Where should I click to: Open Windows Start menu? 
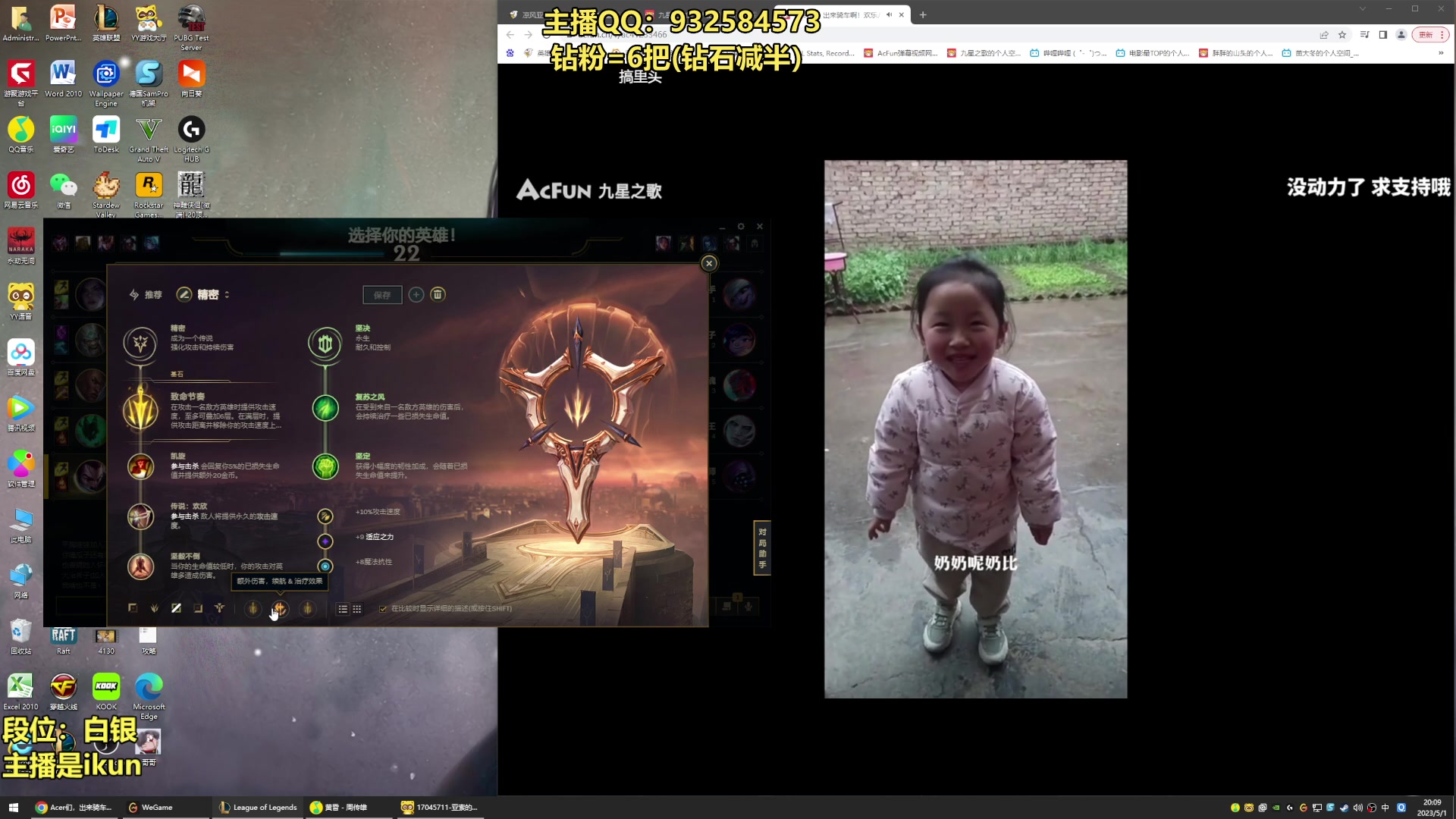(13, 808)
